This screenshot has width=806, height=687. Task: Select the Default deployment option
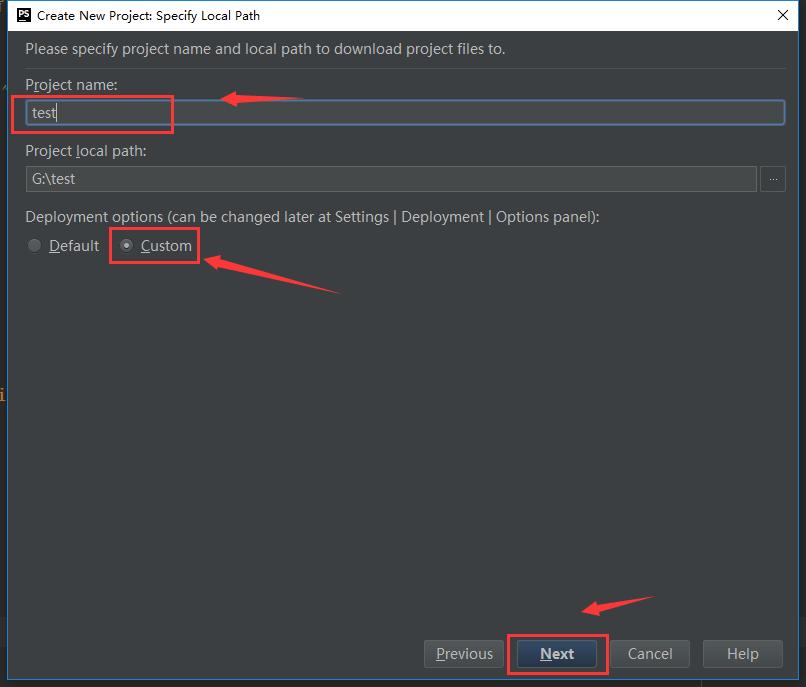[63, 246]
